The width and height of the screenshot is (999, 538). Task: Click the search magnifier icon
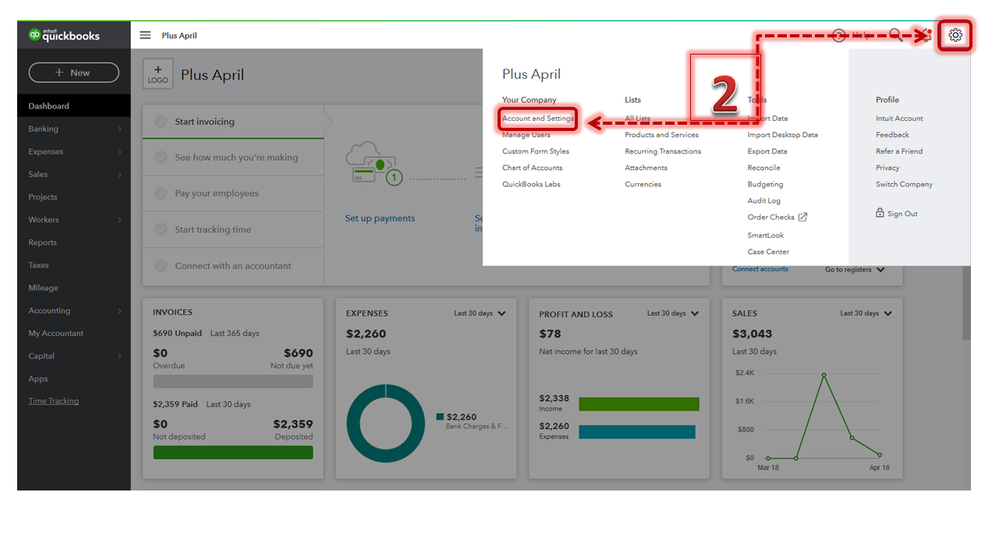tap(895, 35)
